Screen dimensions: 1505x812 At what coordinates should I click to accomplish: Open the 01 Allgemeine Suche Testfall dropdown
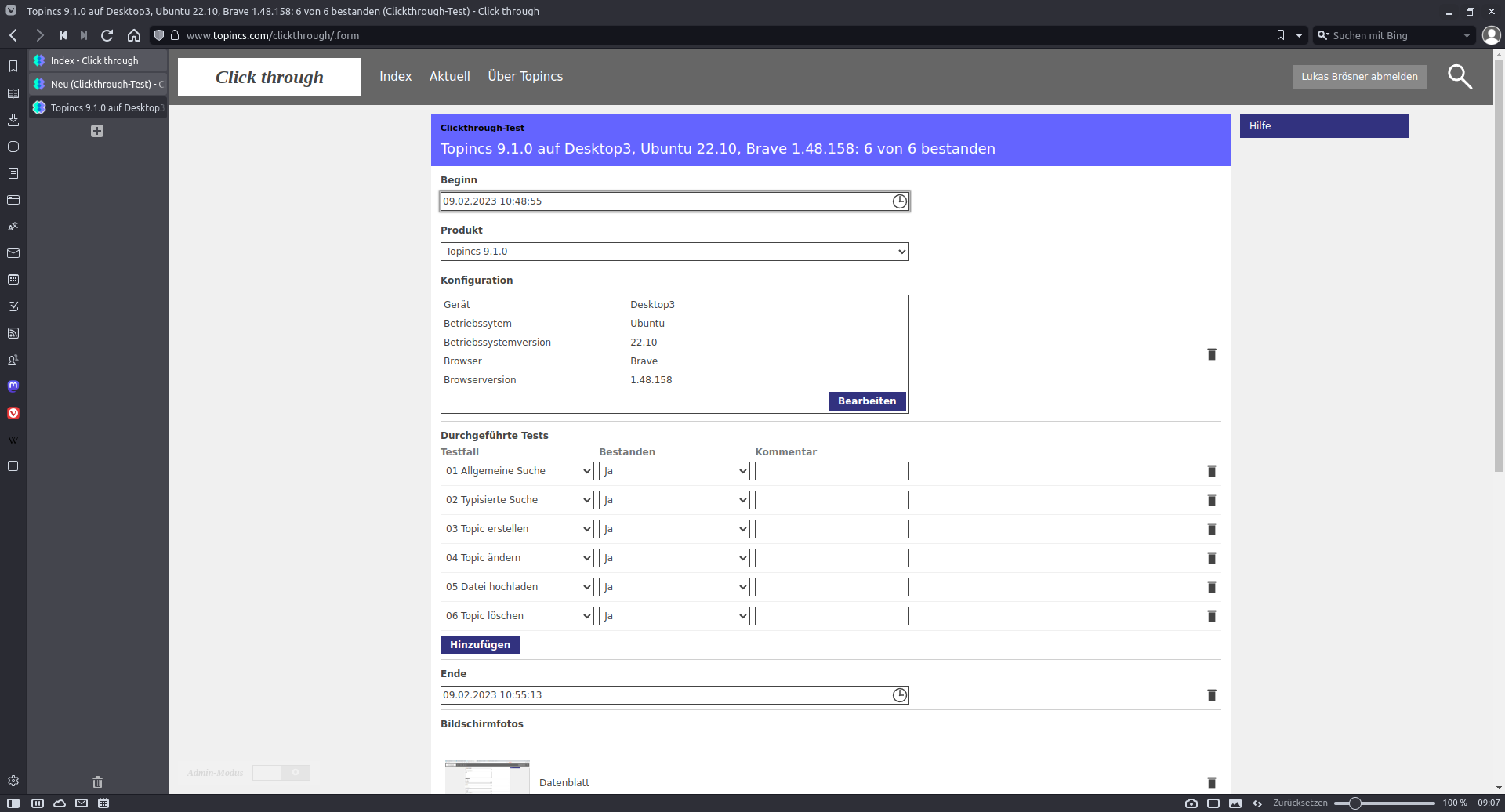(517, 471)
